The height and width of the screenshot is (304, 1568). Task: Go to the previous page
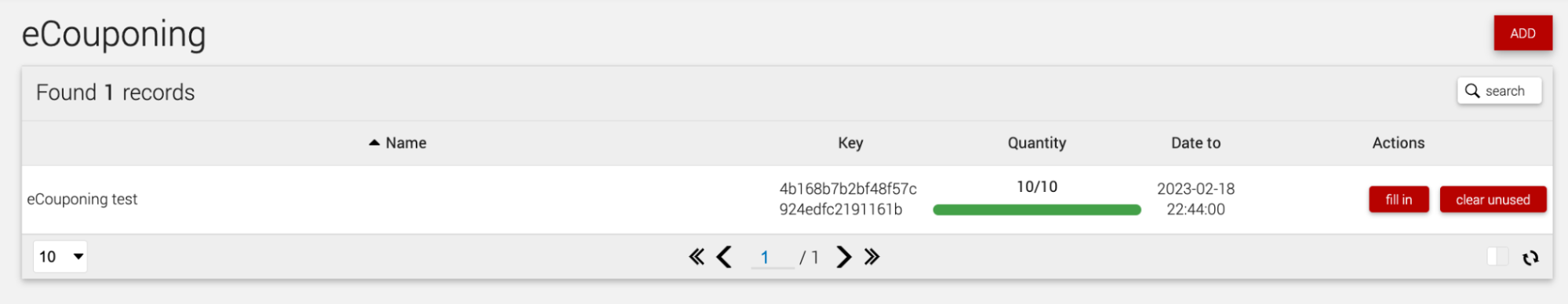(725, 257)
